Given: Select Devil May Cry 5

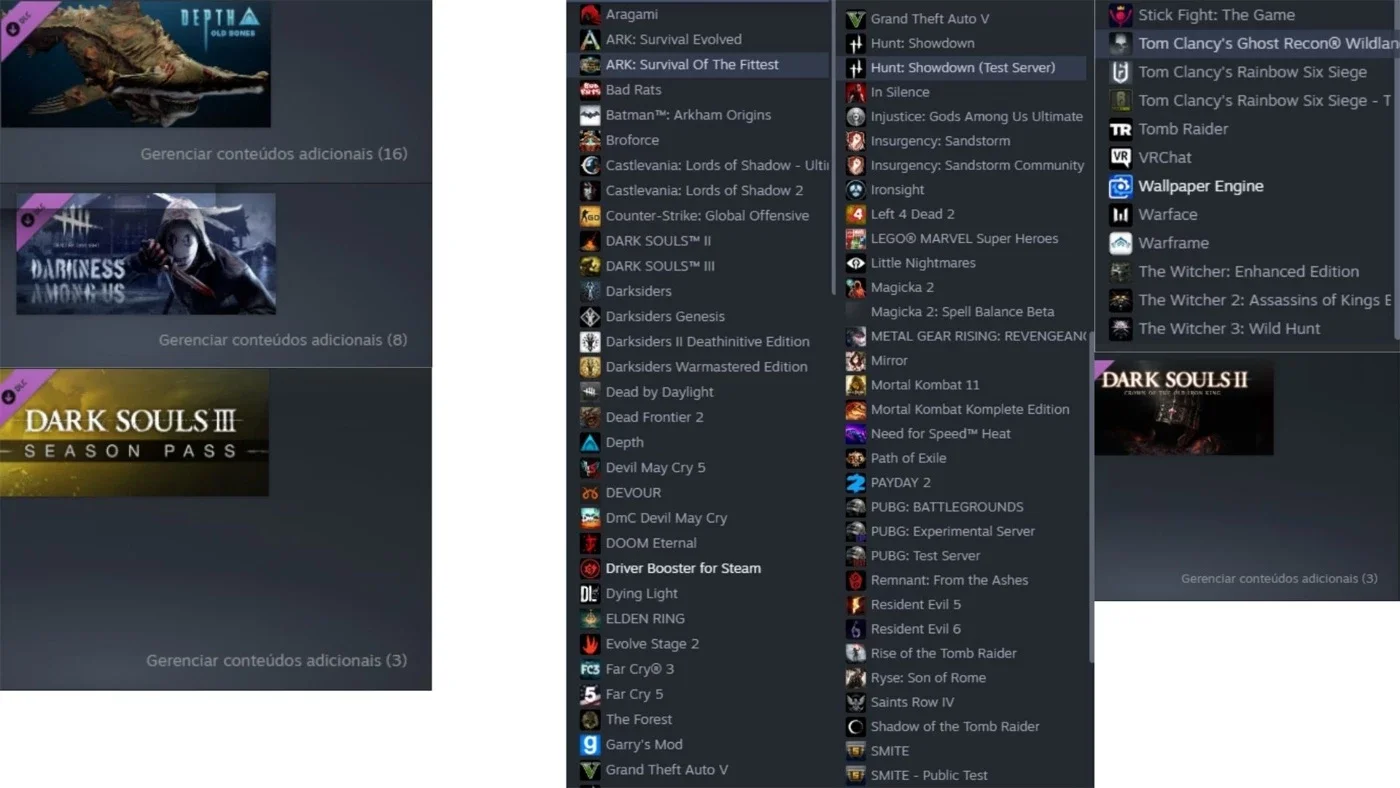Looking at the screenshot, I should [x=655, y=468].
